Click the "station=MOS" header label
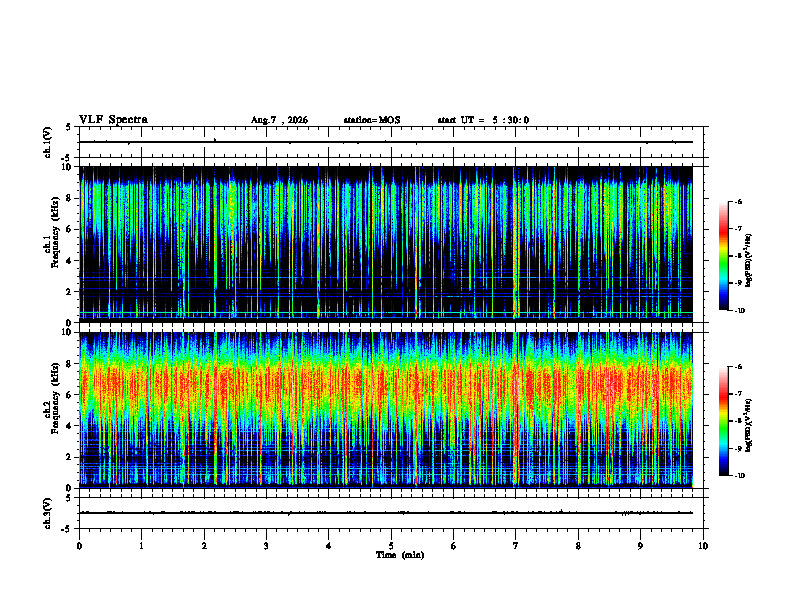Image resolution: width=792 pixels, height=612 pixels. (372, 120)
